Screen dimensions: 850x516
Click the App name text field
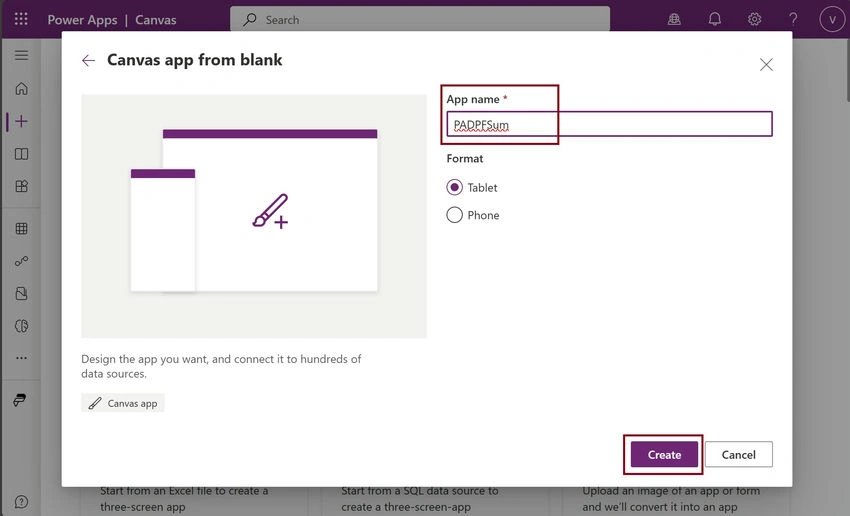click(609, 124)
